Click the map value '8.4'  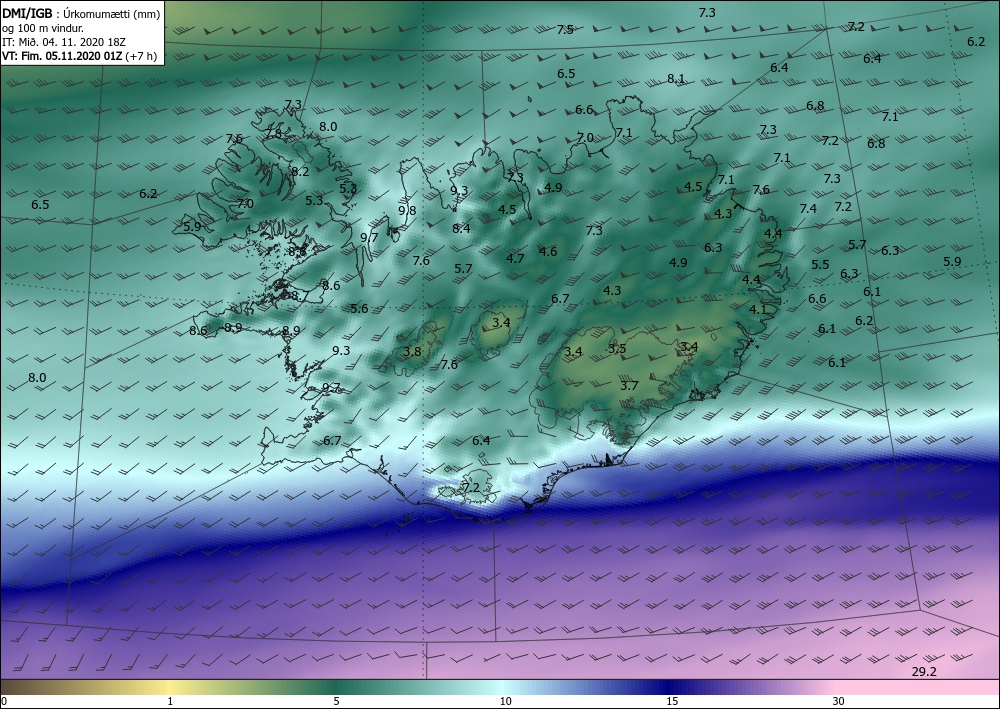click(462, 228)
